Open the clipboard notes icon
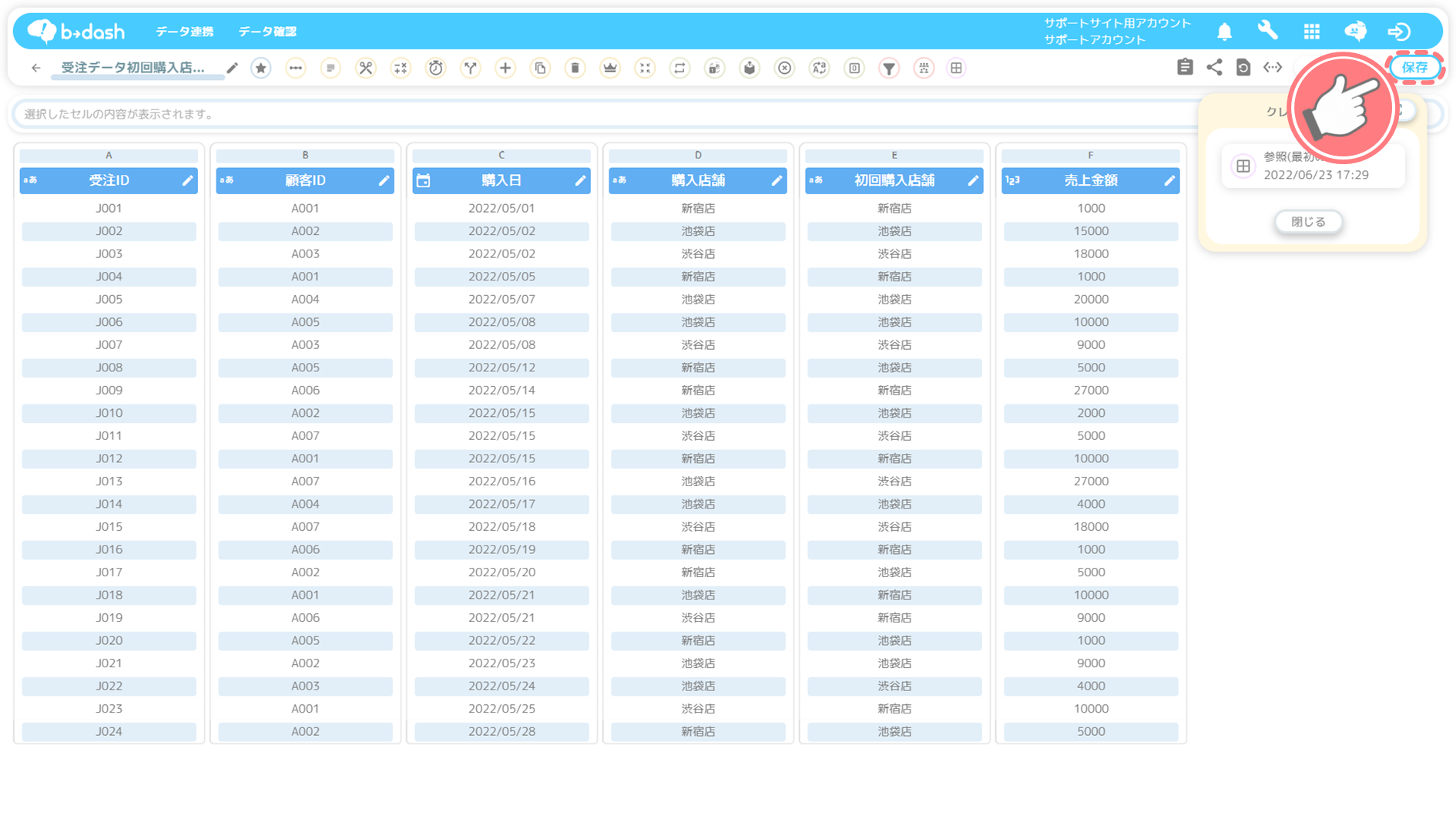1456x819 pixels. pos(1185,67)
